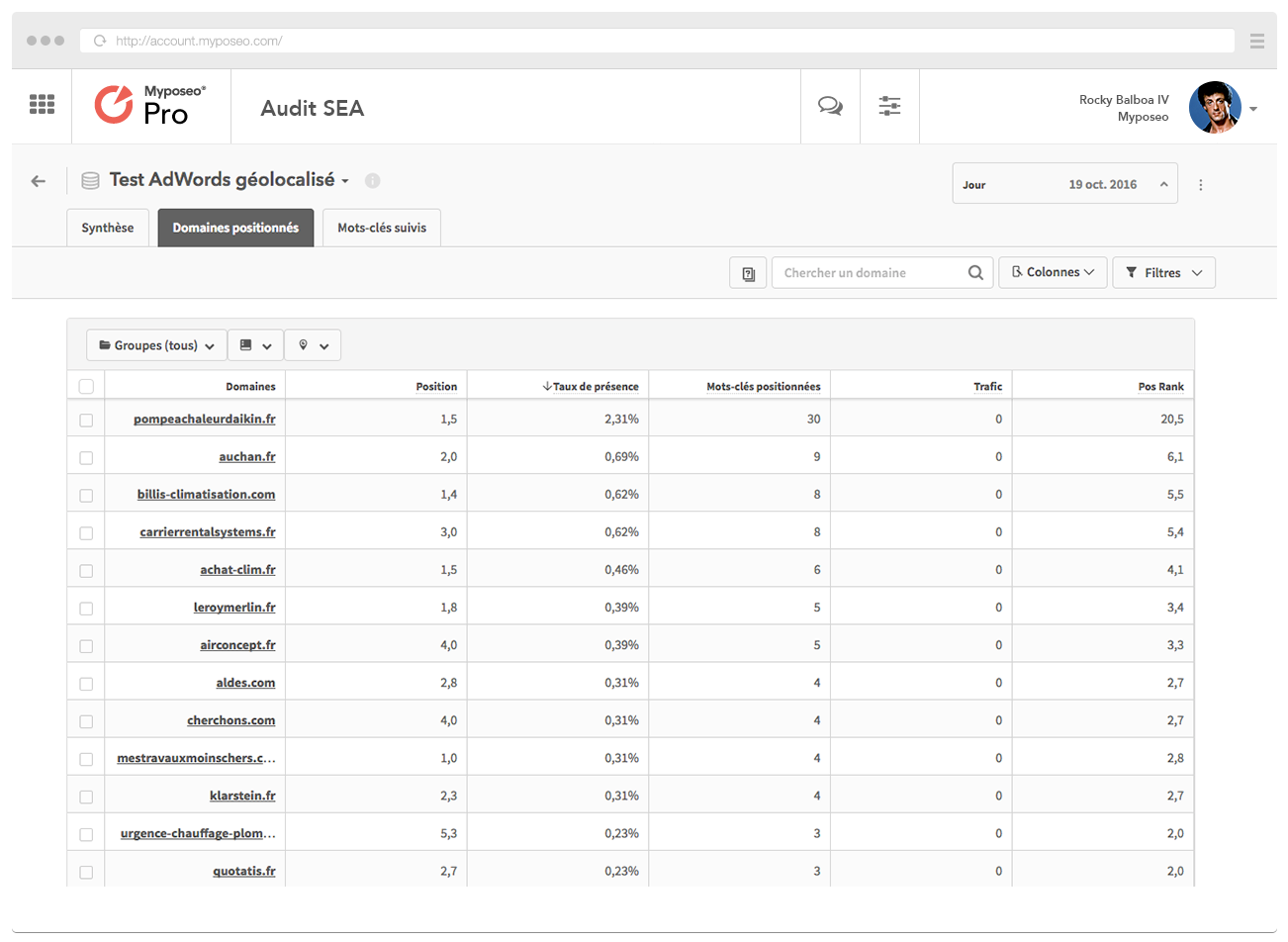
Task: Click the help document icon button
Action: click(748, 273)
